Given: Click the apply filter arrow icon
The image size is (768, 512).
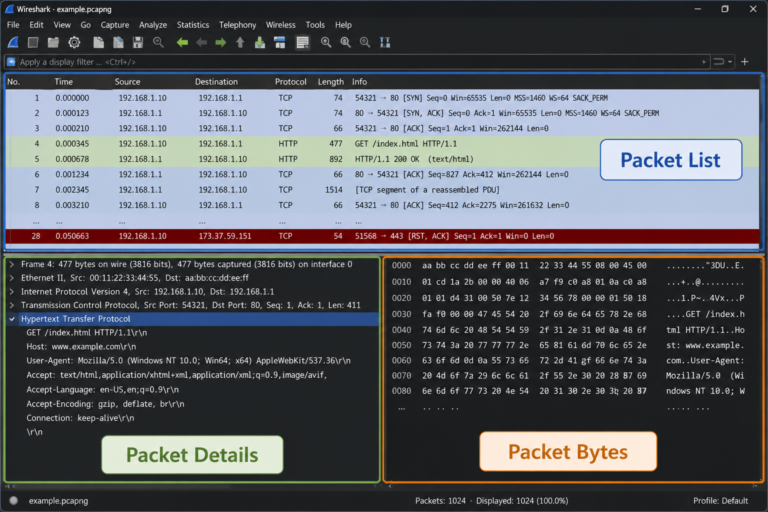Looking at the screenshot, I should 718,62.
